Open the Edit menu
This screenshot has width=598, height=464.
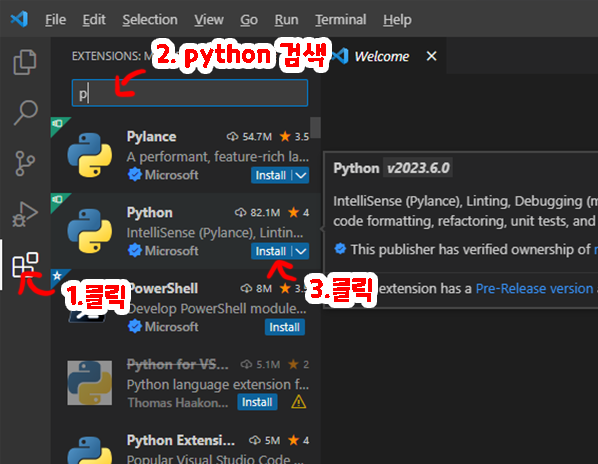pyautogui.click(x=94, y=19)
